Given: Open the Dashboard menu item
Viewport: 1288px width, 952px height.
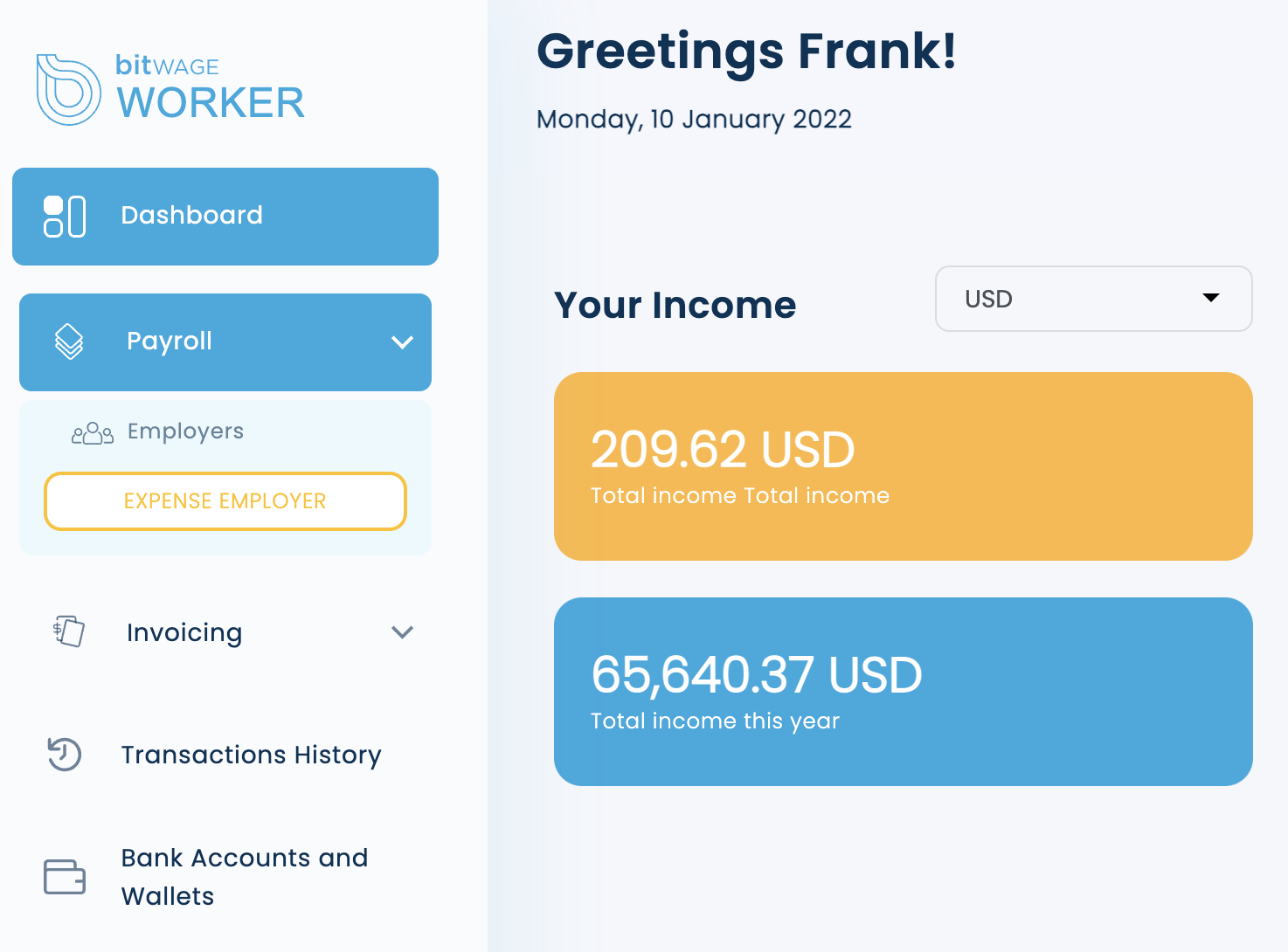Looking at the screenshot, I should [x=191, y=216].
